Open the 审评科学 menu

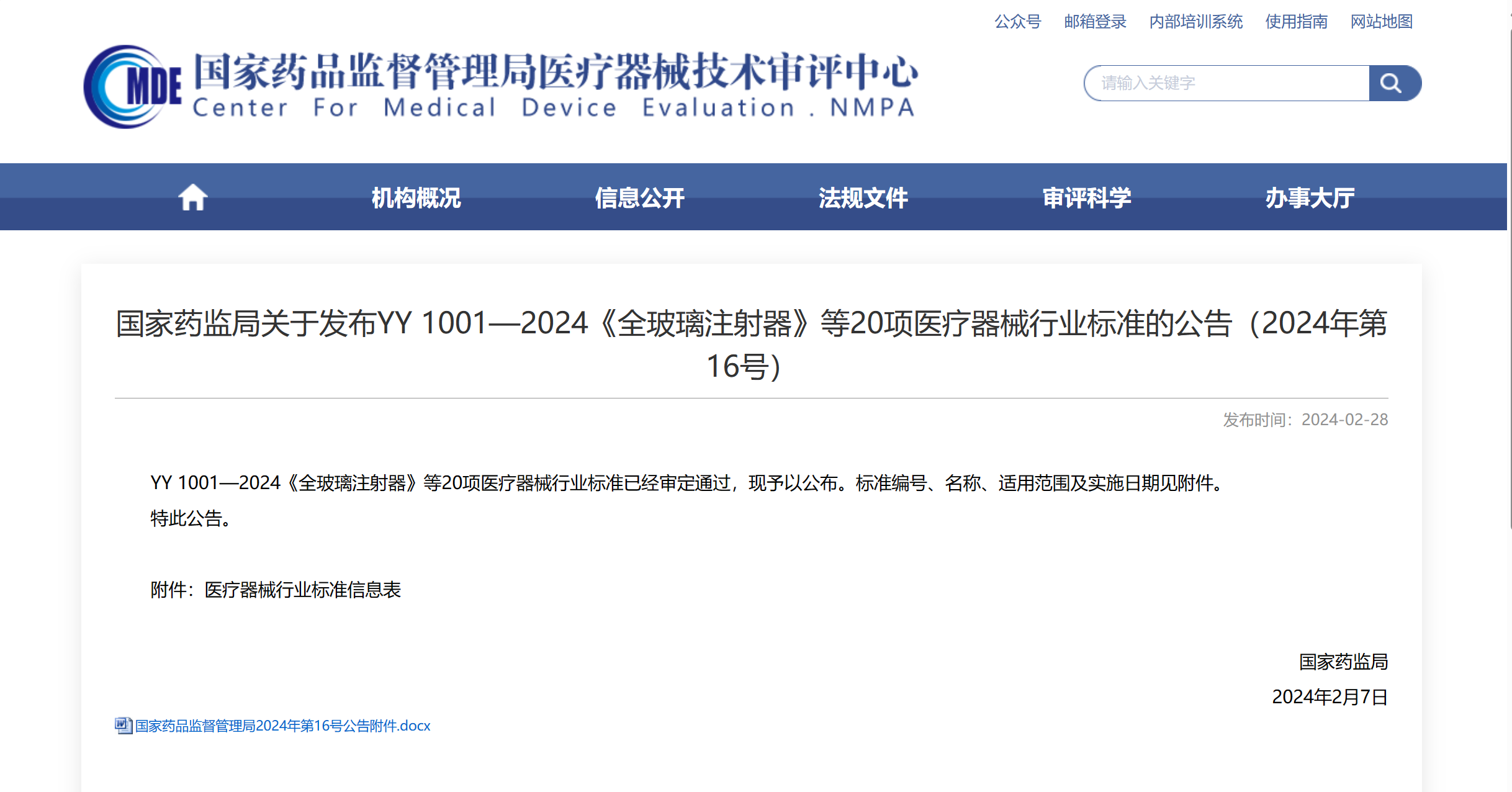(x=1086, y=198)
